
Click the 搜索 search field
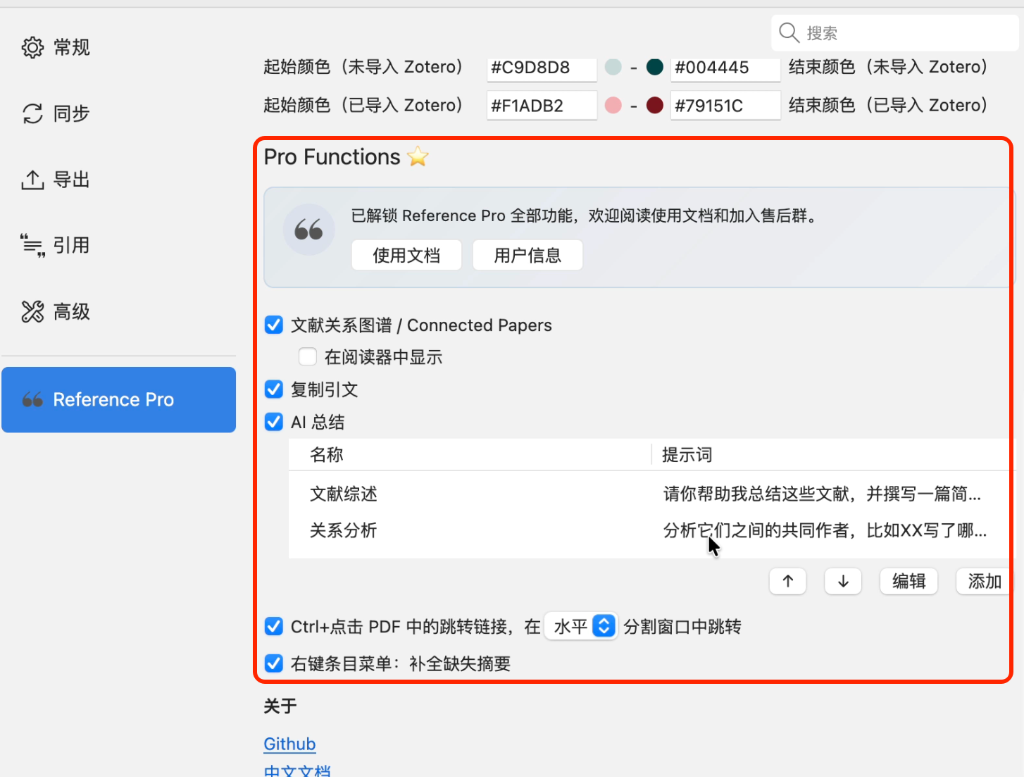895,33
